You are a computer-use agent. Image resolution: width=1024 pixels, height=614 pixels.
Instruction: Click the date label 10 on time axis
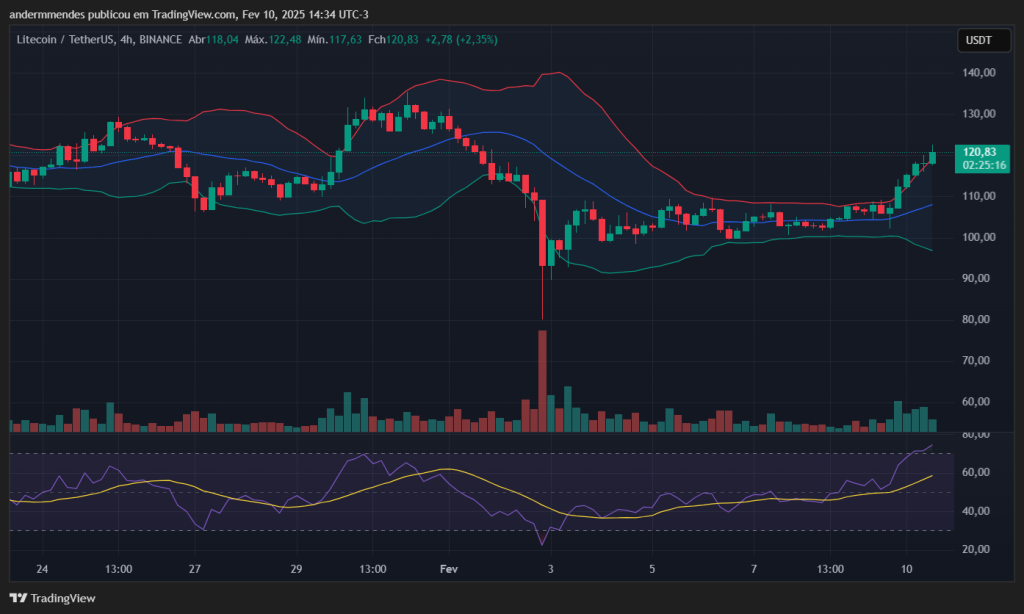tap(906, 569)
